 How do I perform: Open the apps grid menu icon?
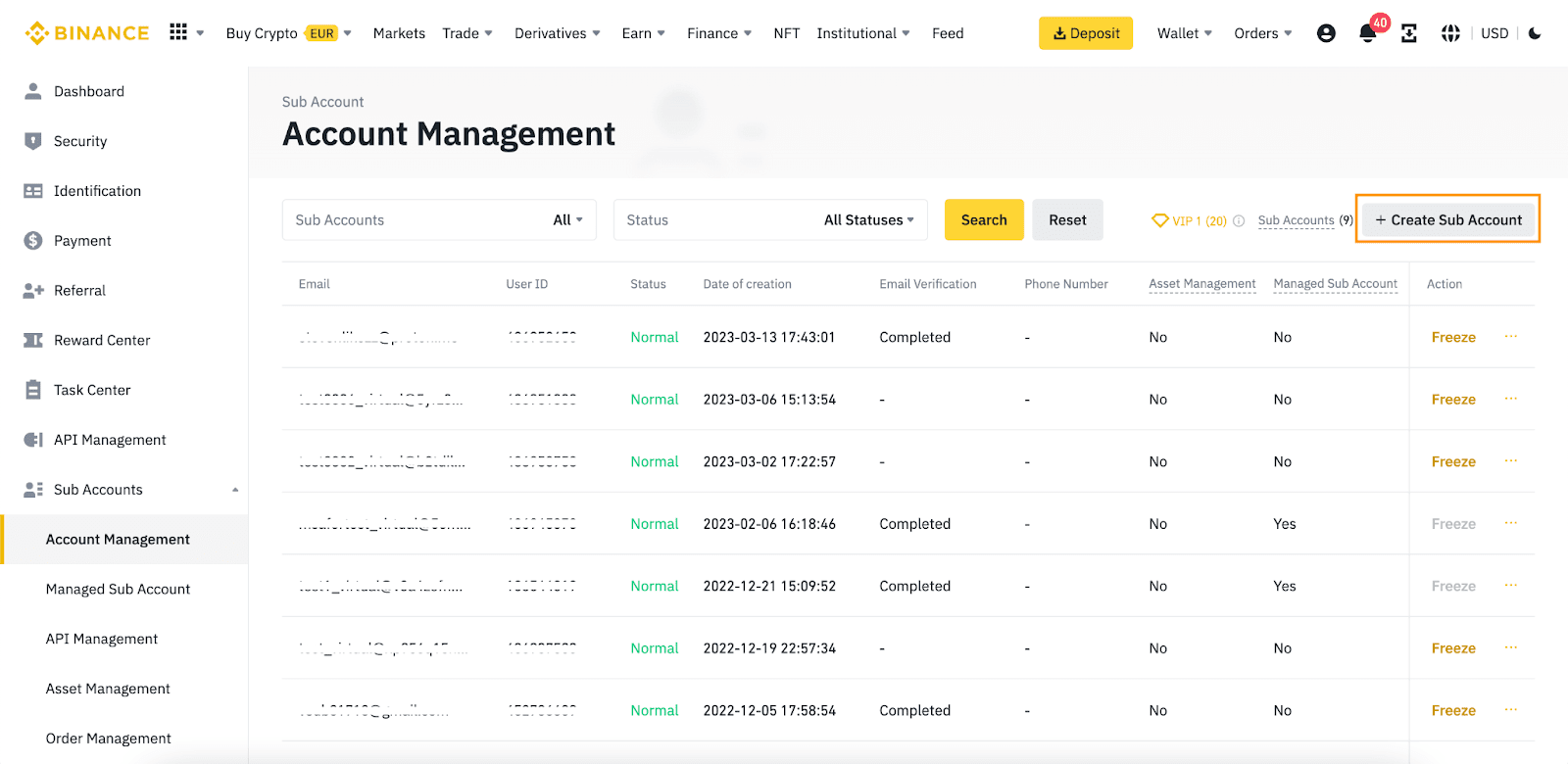178,32
